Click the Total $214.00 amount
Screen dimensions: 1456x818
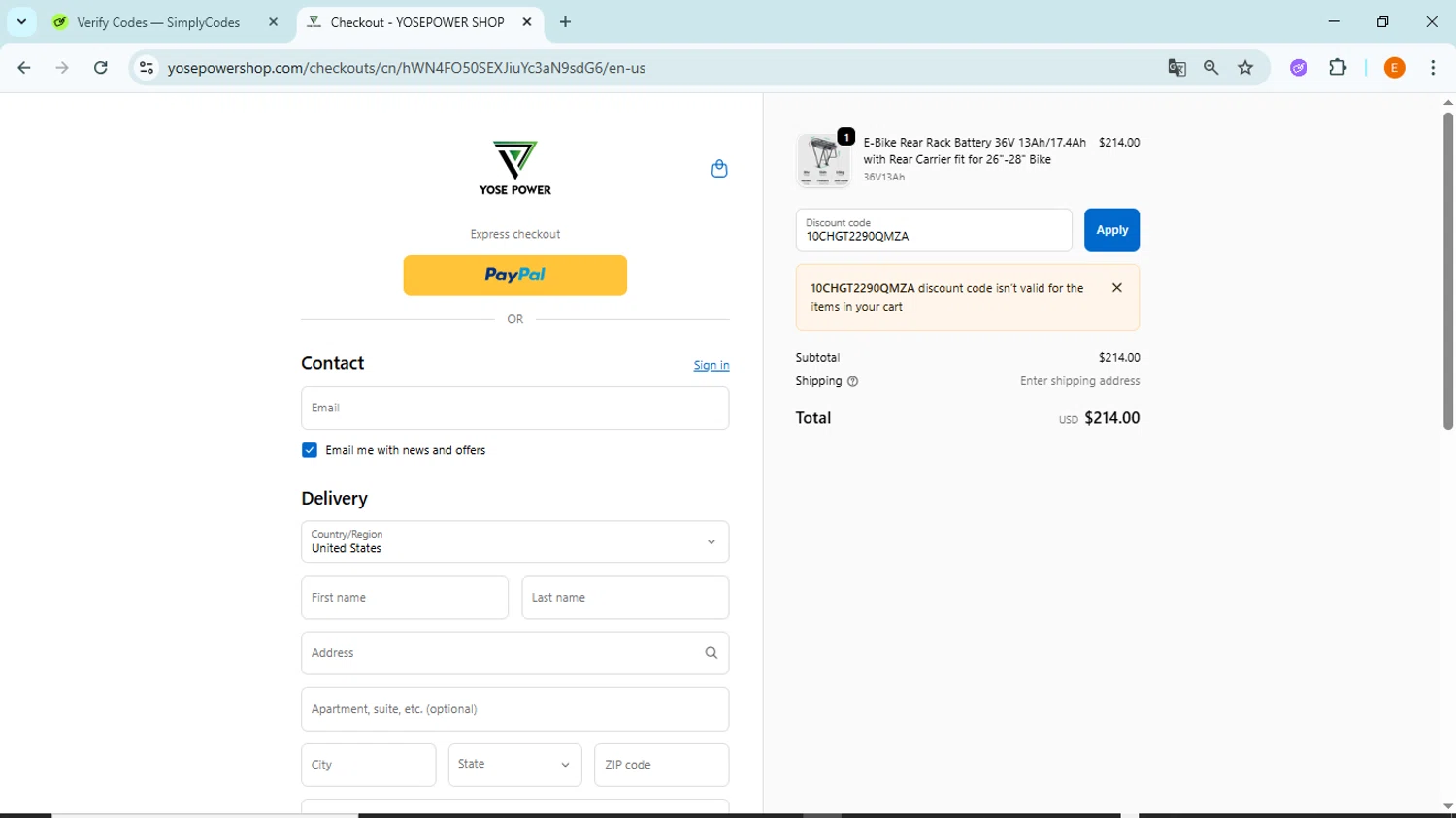coord(1112,418)
